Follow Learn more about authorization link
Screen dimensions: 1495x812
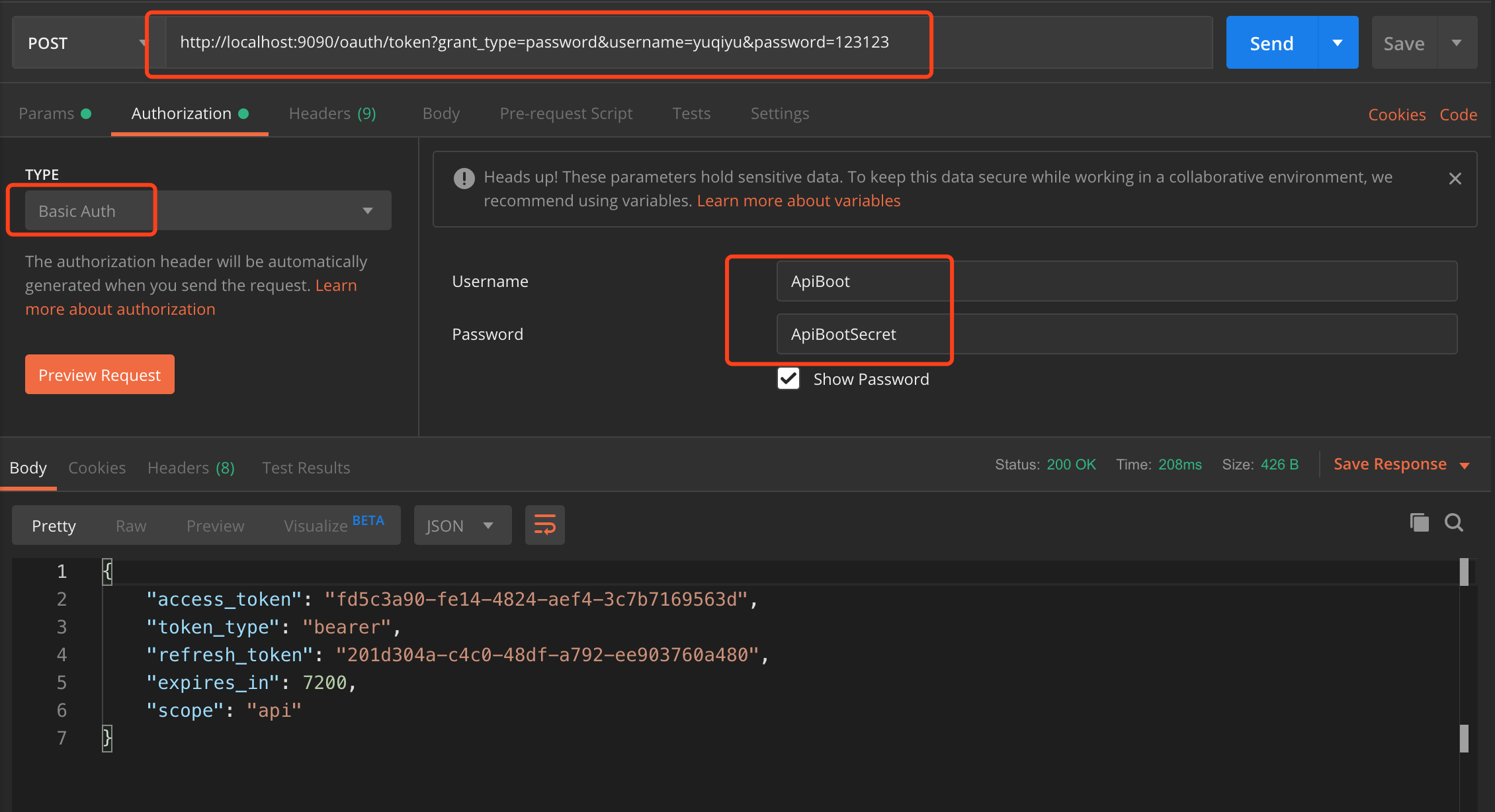click(191, 298)
